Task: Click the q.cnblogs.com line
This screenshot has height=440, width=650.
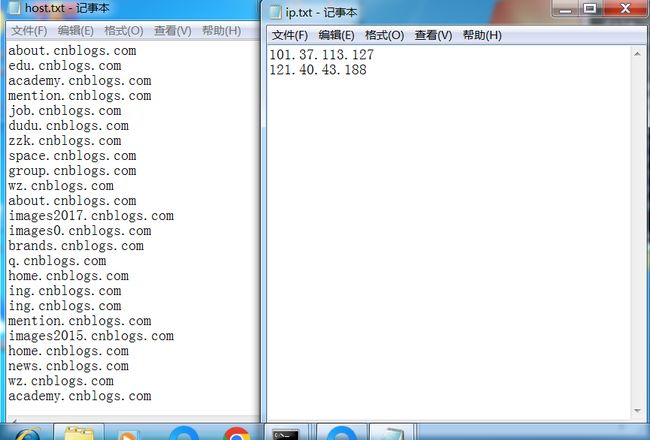Action: [x=57, y=261]
